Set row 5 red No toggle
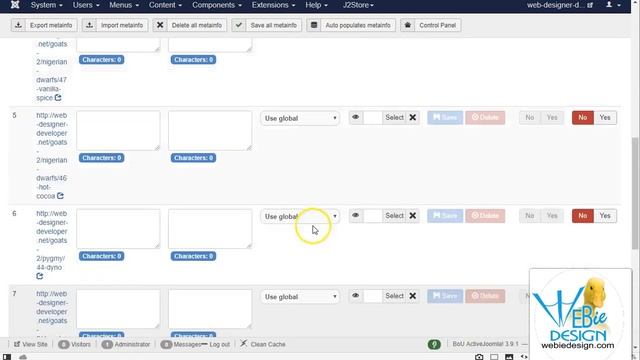This screenshot has width=640, height=360. click(582, 118)
